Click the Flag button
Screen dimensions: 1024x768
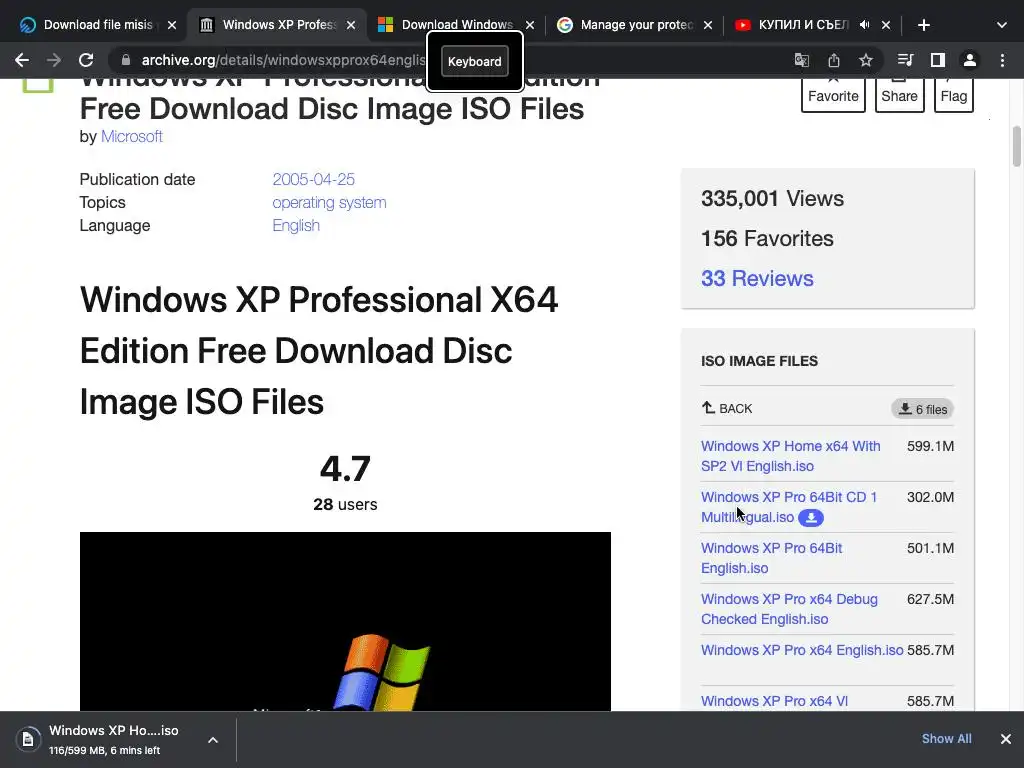[x=953, y=95]
